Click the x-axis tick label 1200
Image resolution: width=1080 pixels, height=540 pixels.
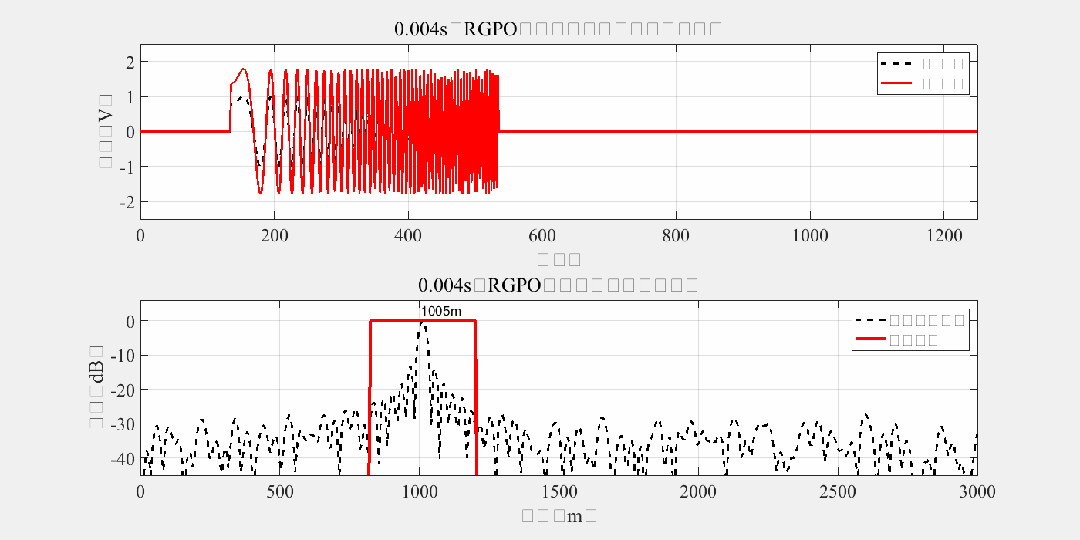click(944, 235)
